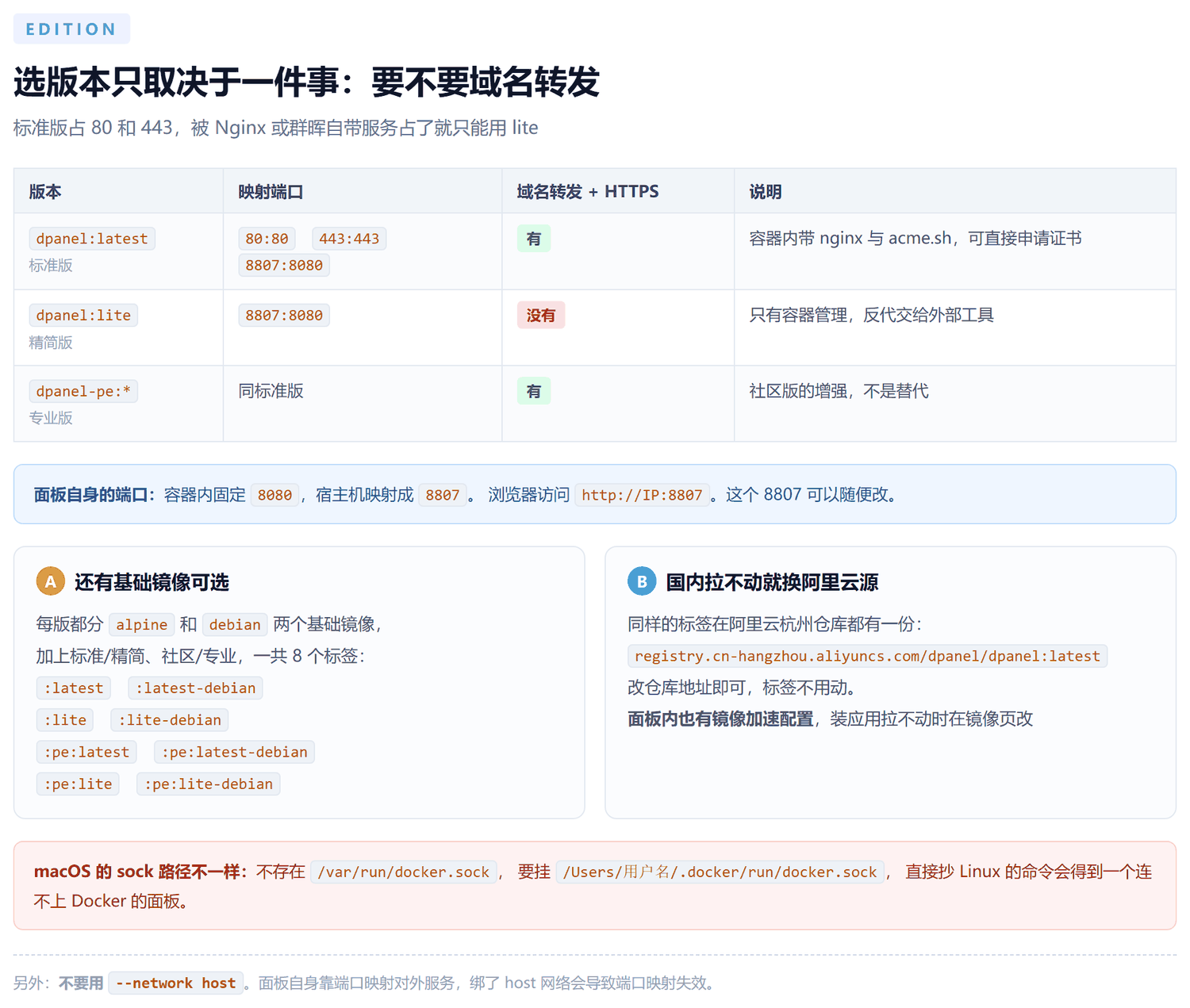1190x1008 pixels.
Task: Click the 精简版 label under dpanel:lite
Action: click(51, 342)
